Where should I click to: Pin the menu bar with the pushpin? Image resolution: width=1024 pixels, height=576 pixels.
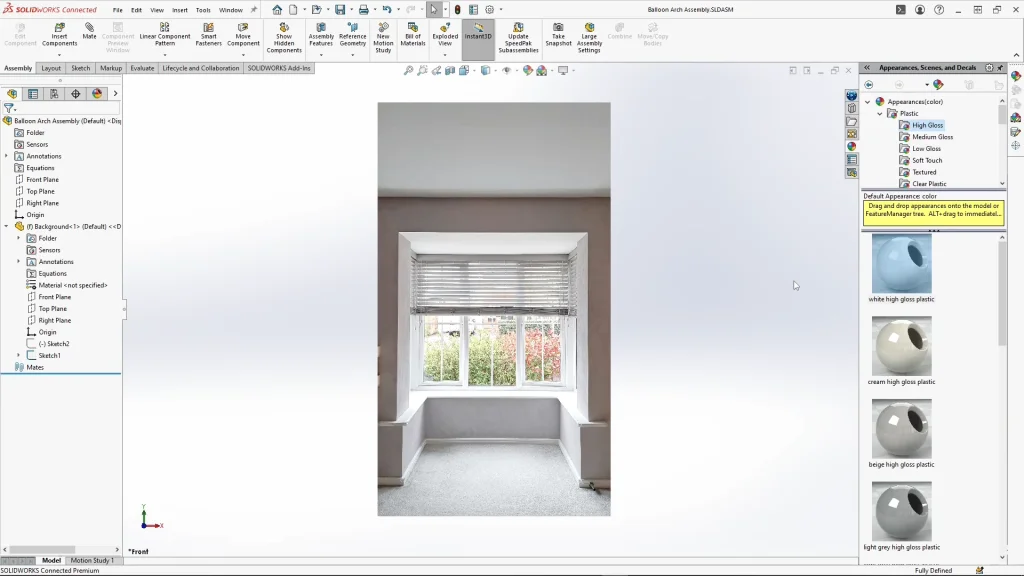(253, 10)
